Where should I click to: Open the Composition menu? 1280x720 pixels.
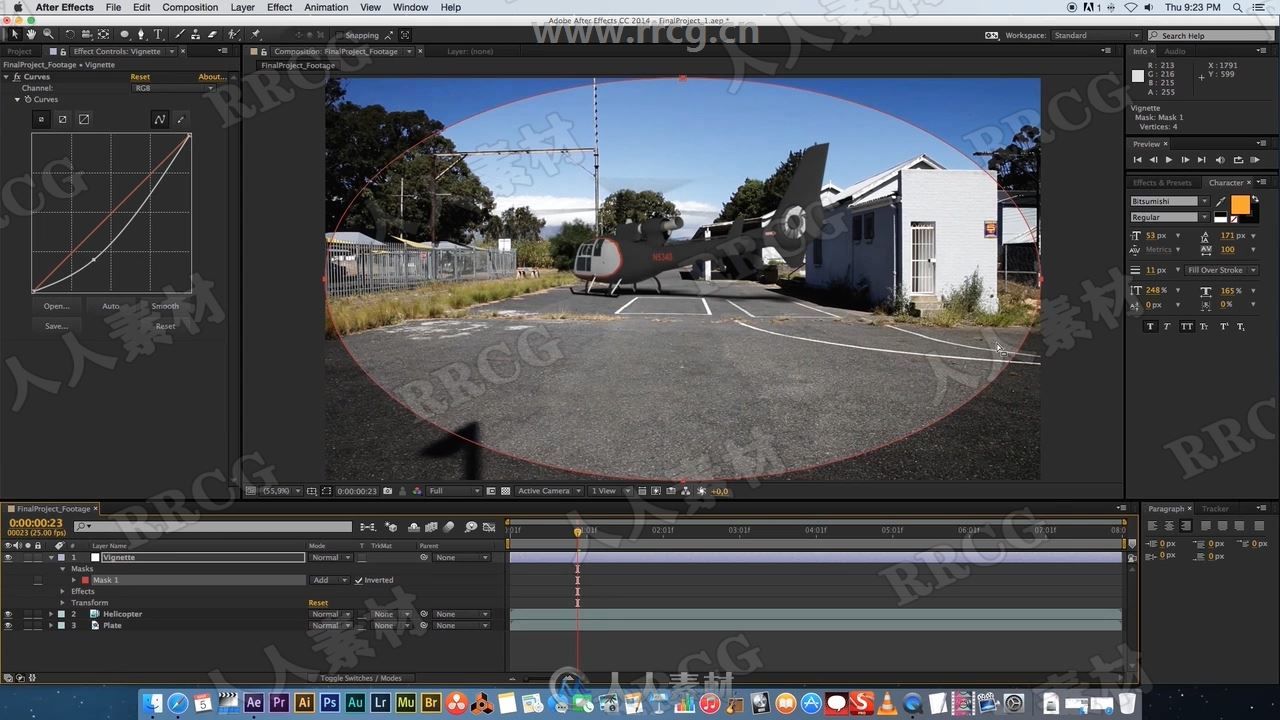pos(190,7)
